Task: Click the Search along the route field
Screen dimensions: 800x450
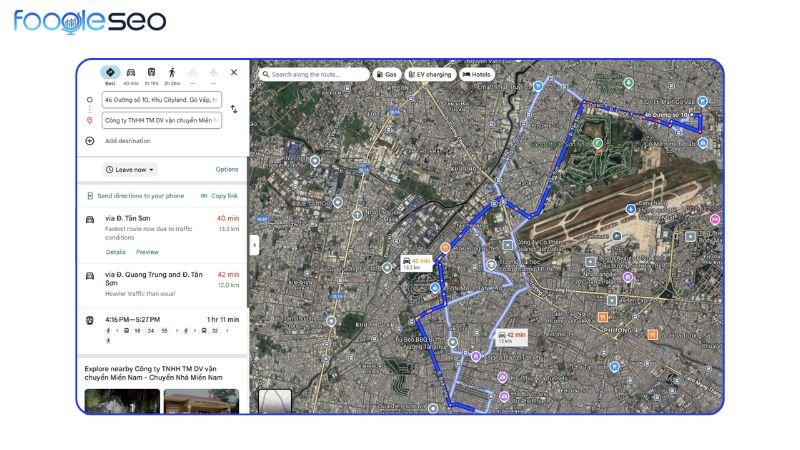Action: [313, 74]
